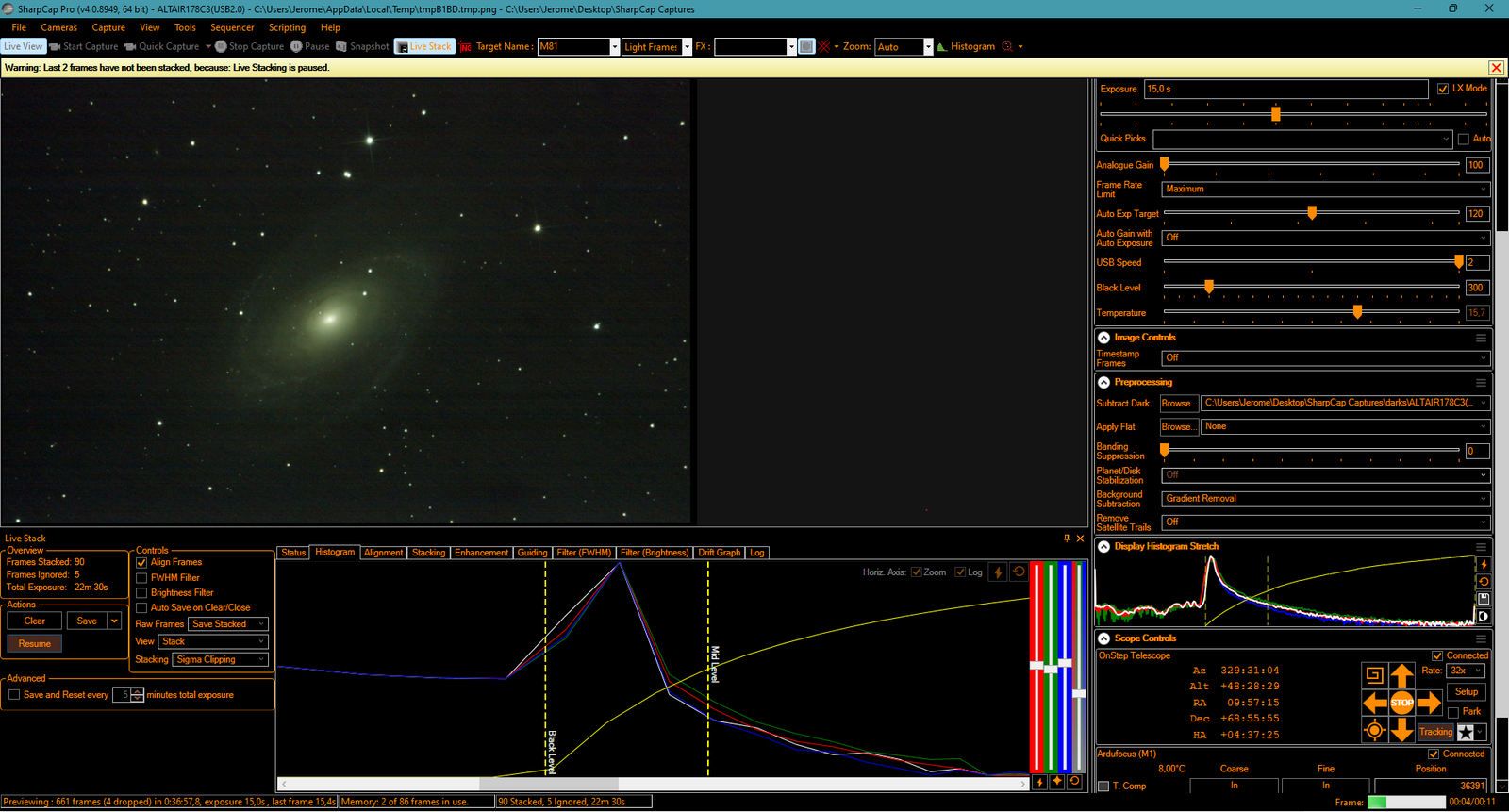The height and width of the screenshot is (812, 1509).
Task: Collapse the Preprocessing section
Action: pyautogui.click(x=1103, y=383)
